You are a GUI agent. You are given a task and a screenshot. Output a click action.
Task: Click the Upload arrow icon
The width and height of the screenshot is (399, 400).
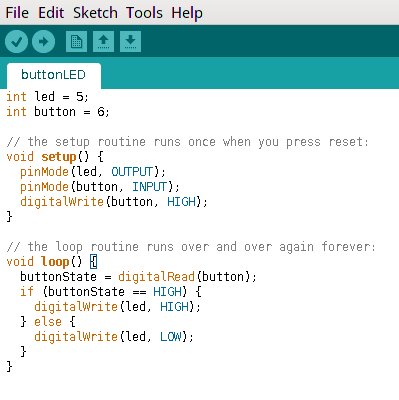[x=43, y=41]
